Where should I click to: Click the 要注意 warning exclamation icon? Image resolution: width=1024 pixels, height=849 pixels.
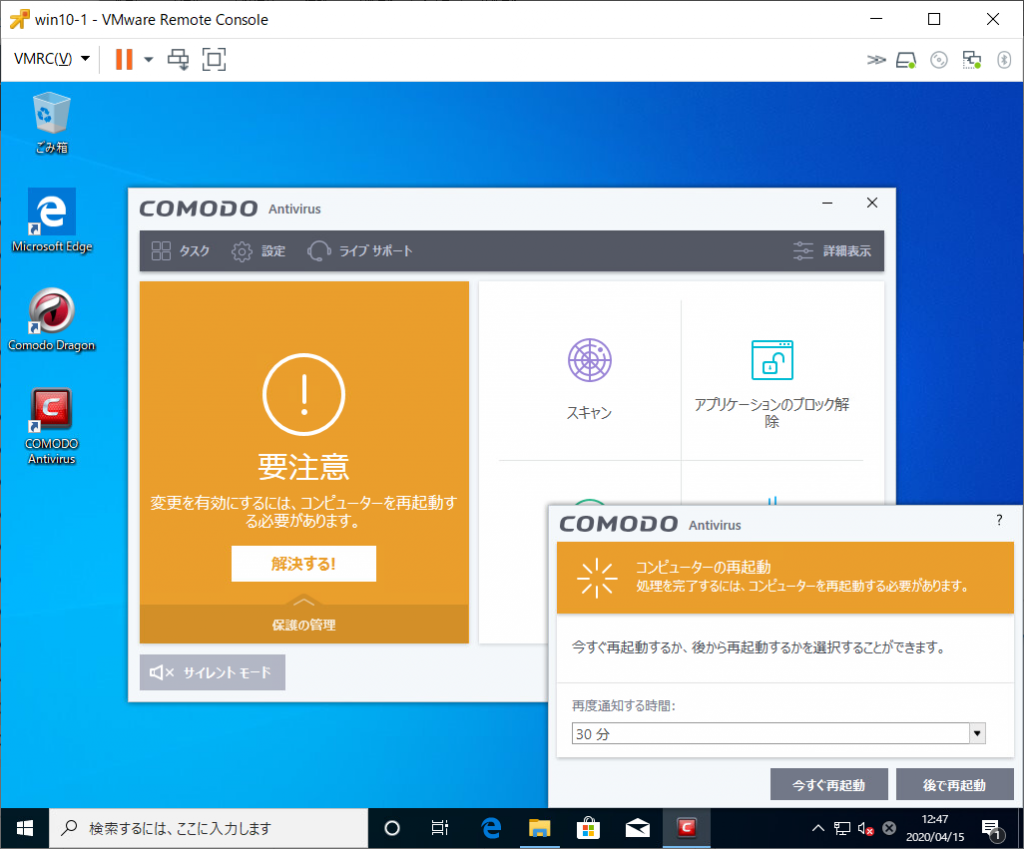(x=304, y=394)
